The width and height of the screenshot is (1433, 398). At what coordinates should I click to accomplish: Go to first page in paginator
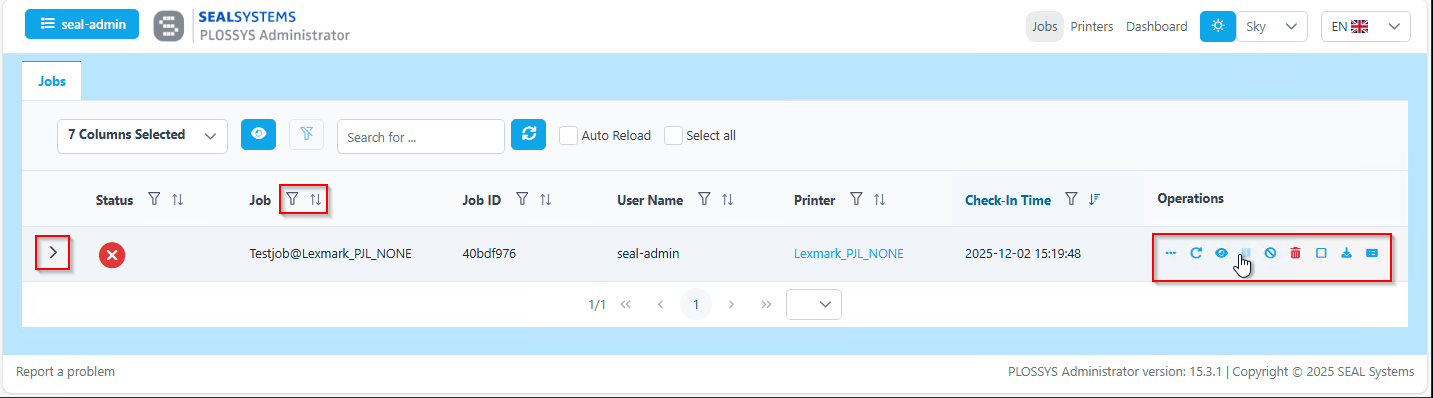click(626, 304)
